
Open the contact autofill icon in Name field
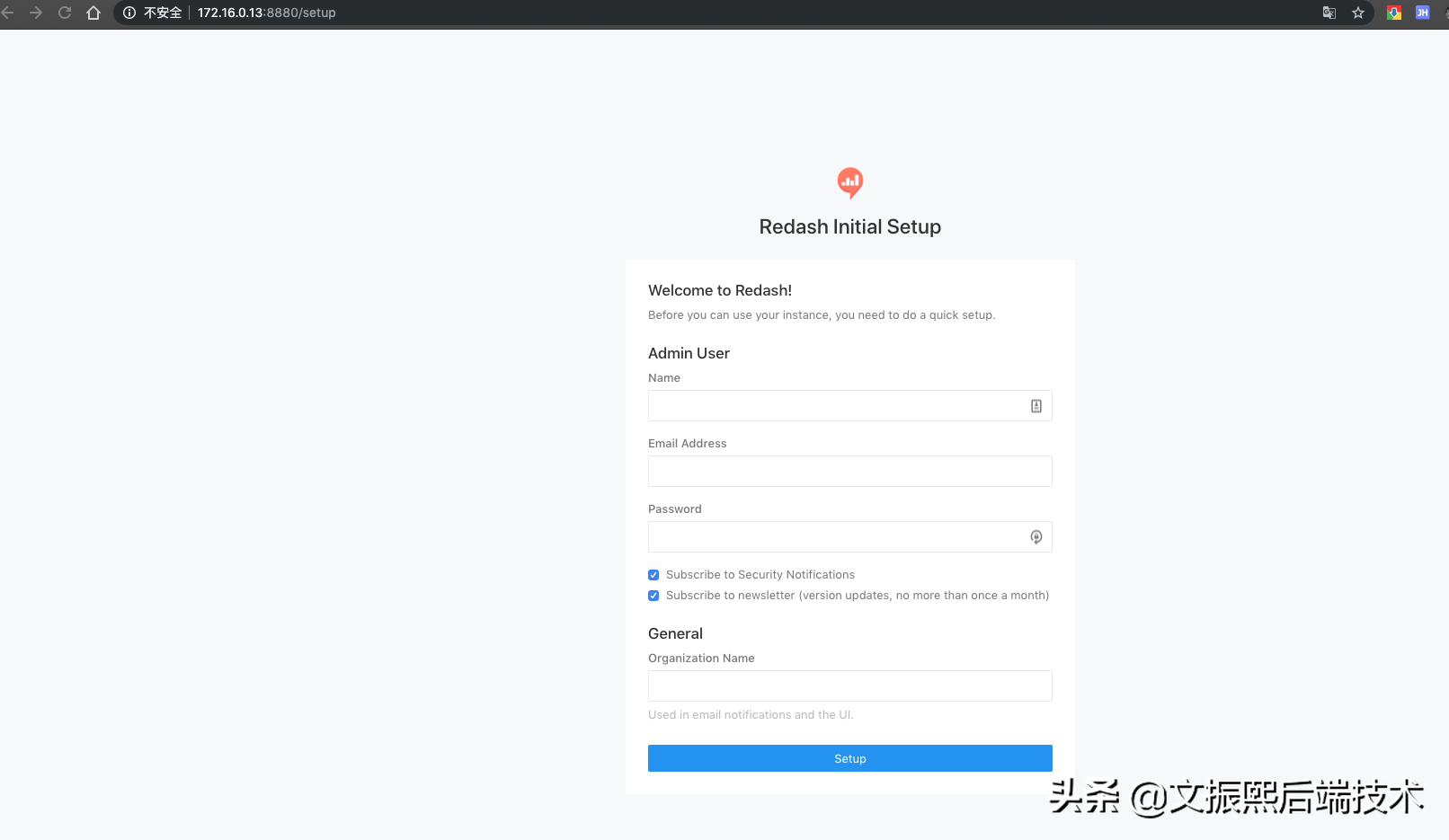[1036, 406]
